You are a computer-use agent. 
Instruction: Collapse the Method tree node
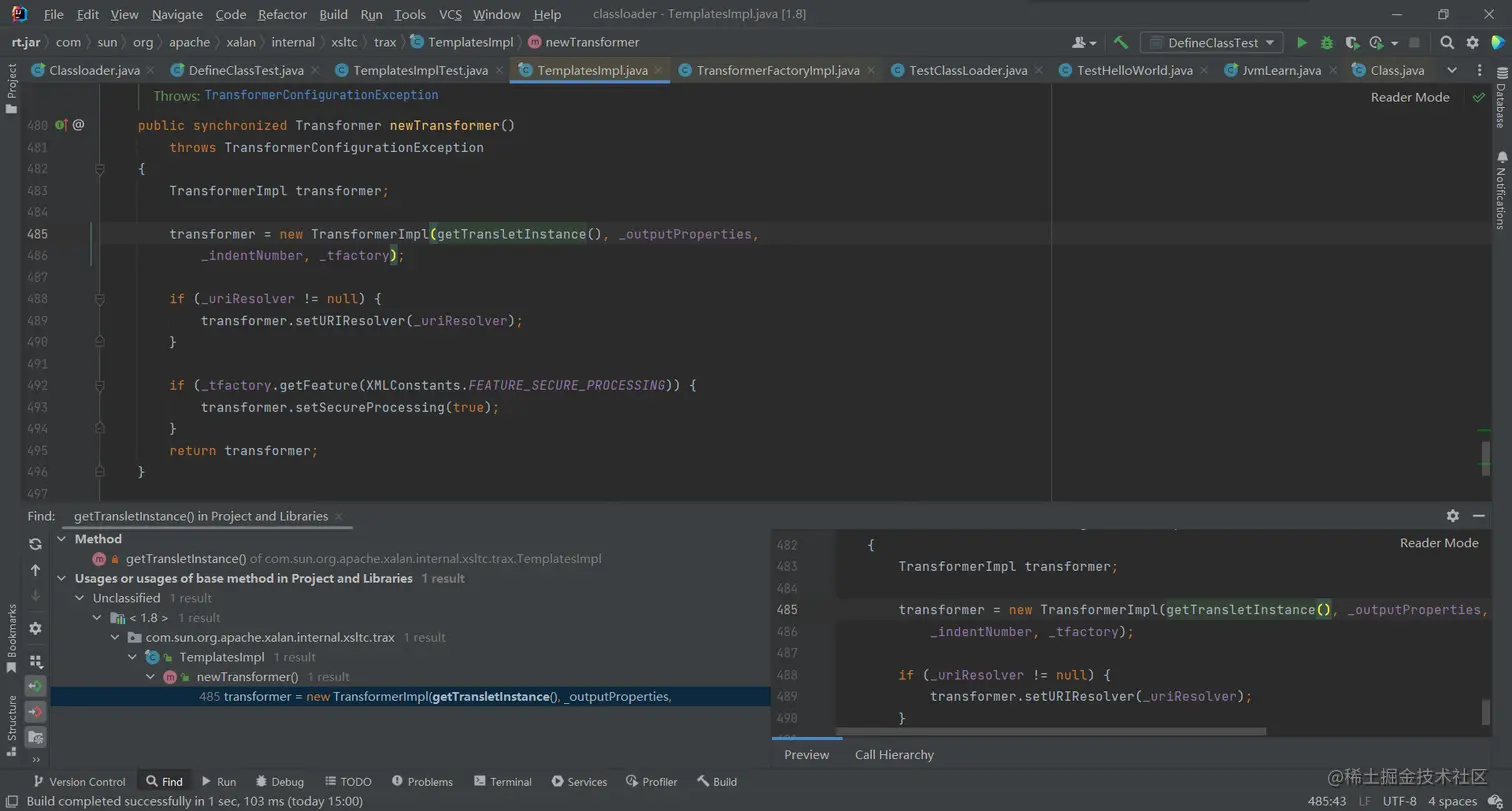tap(61, 539)
